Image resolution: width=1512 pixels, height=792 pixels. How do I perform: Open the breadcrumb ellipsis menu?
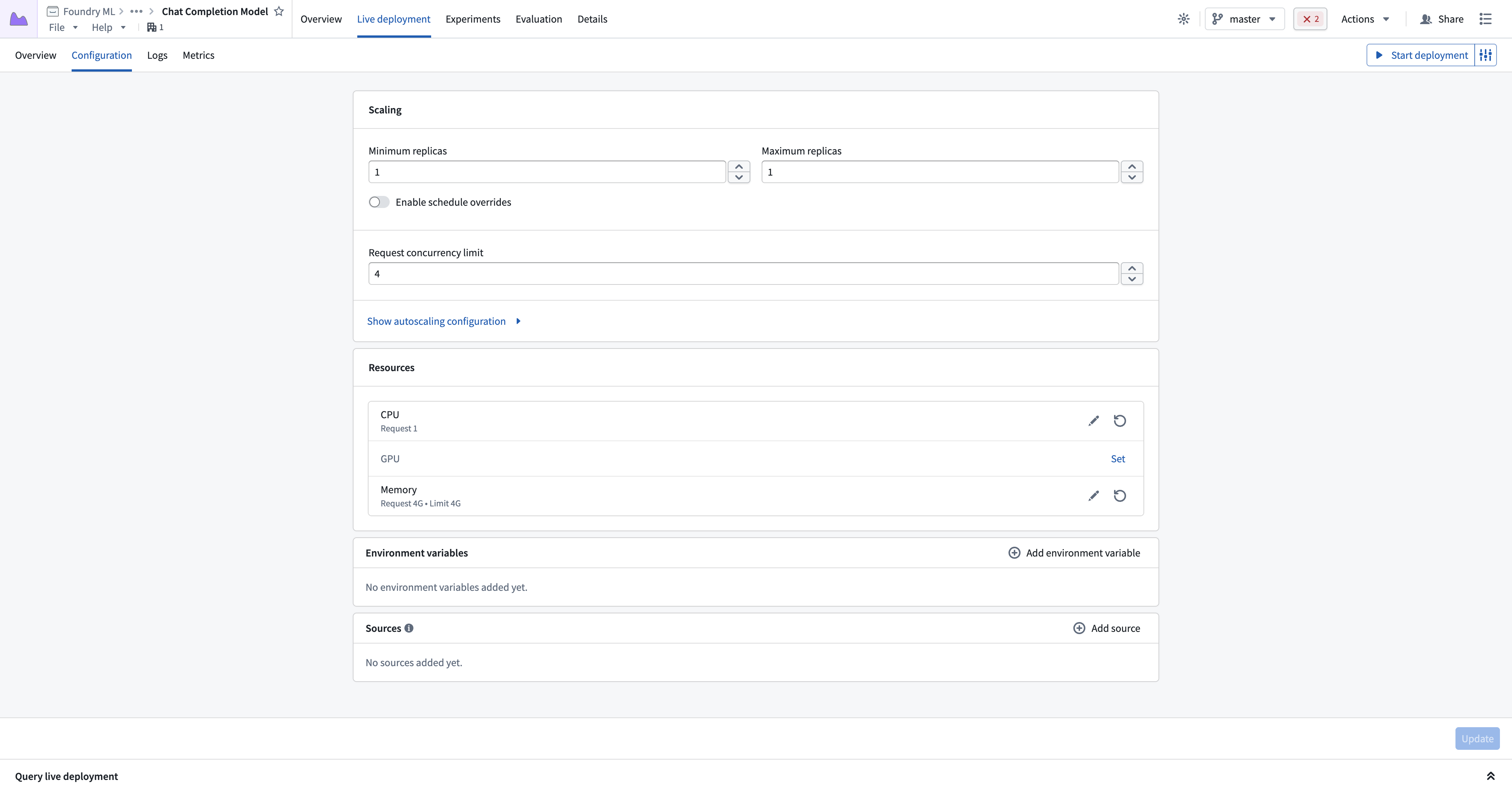pyautogui.click(x=136, y=11)
